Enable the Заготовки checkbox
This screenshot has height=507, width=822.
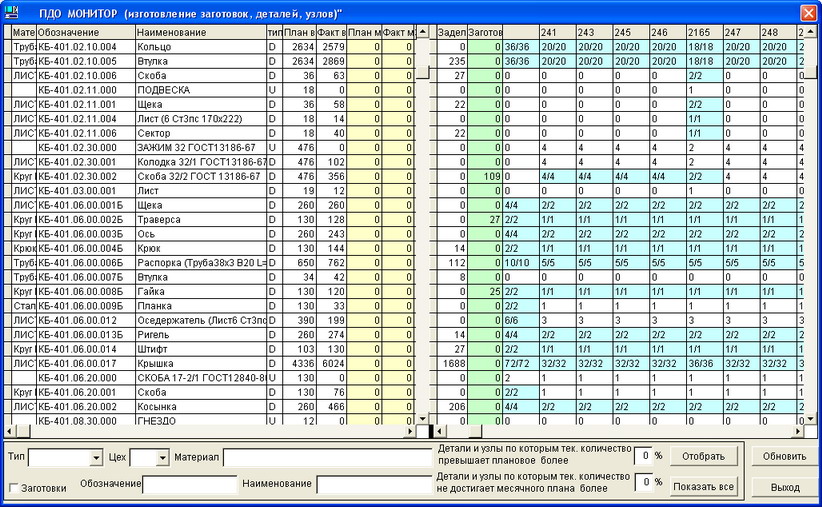(x=14, y=488)
